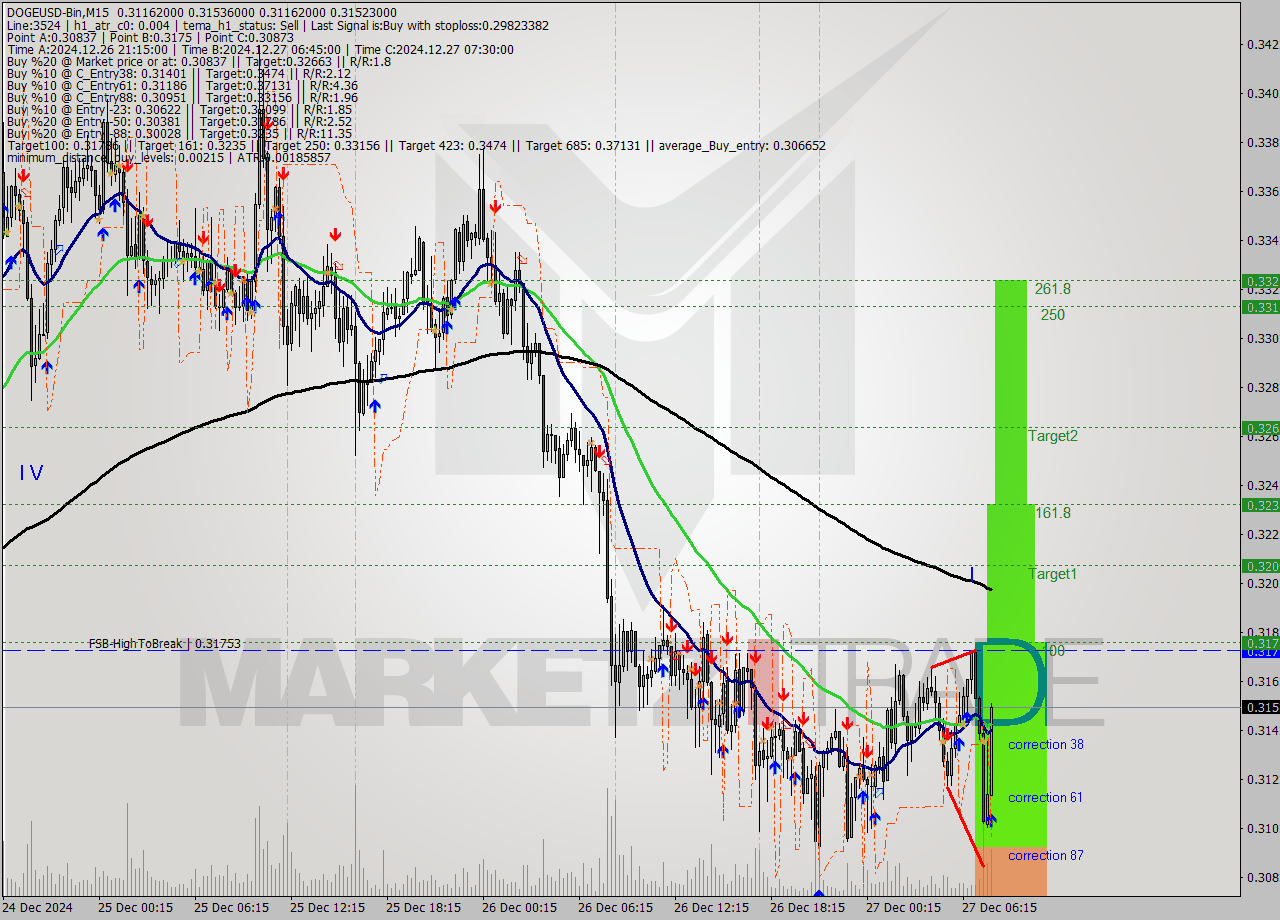Click the '25 Dec 12:15' time label
The image size is (1280, 920).
[327, 908]
